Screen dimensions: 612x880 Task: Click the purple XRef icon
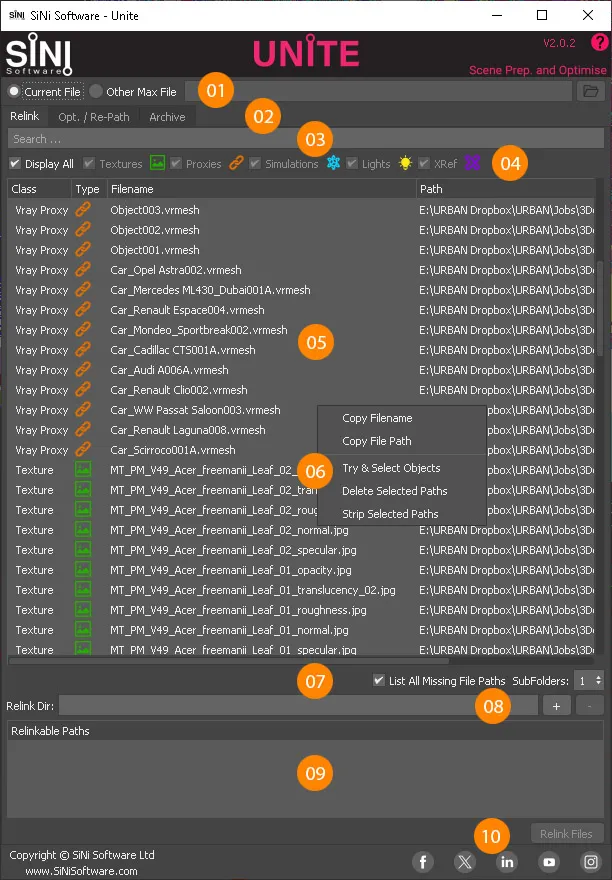click(x=473, y=163)
